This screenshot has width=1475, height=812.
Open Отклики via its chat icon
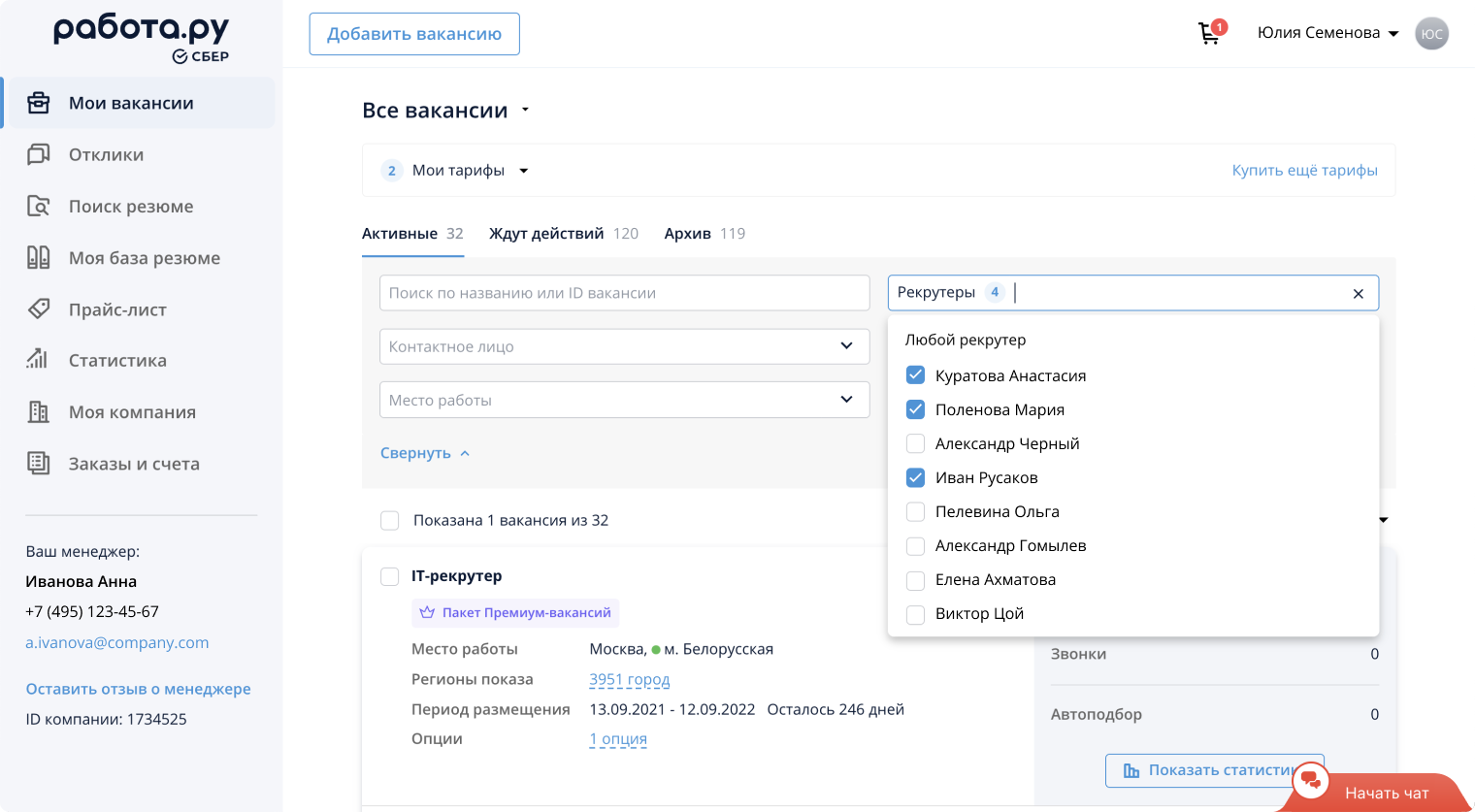pos(39,154)
